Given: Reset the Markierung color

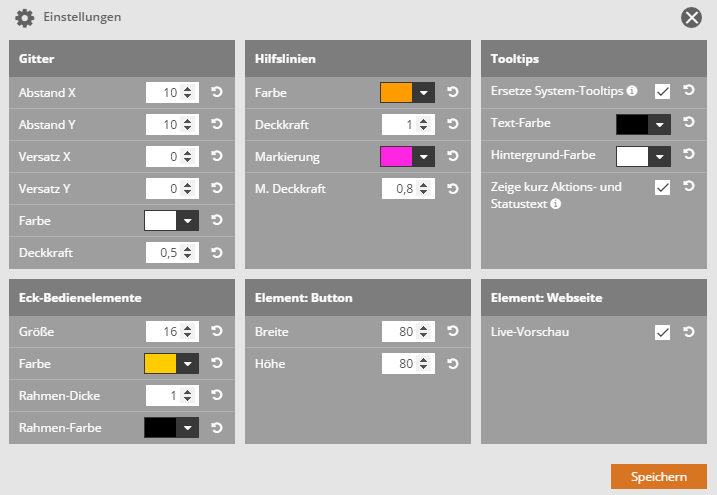Looking at the screenshot, I should [453, 157].
